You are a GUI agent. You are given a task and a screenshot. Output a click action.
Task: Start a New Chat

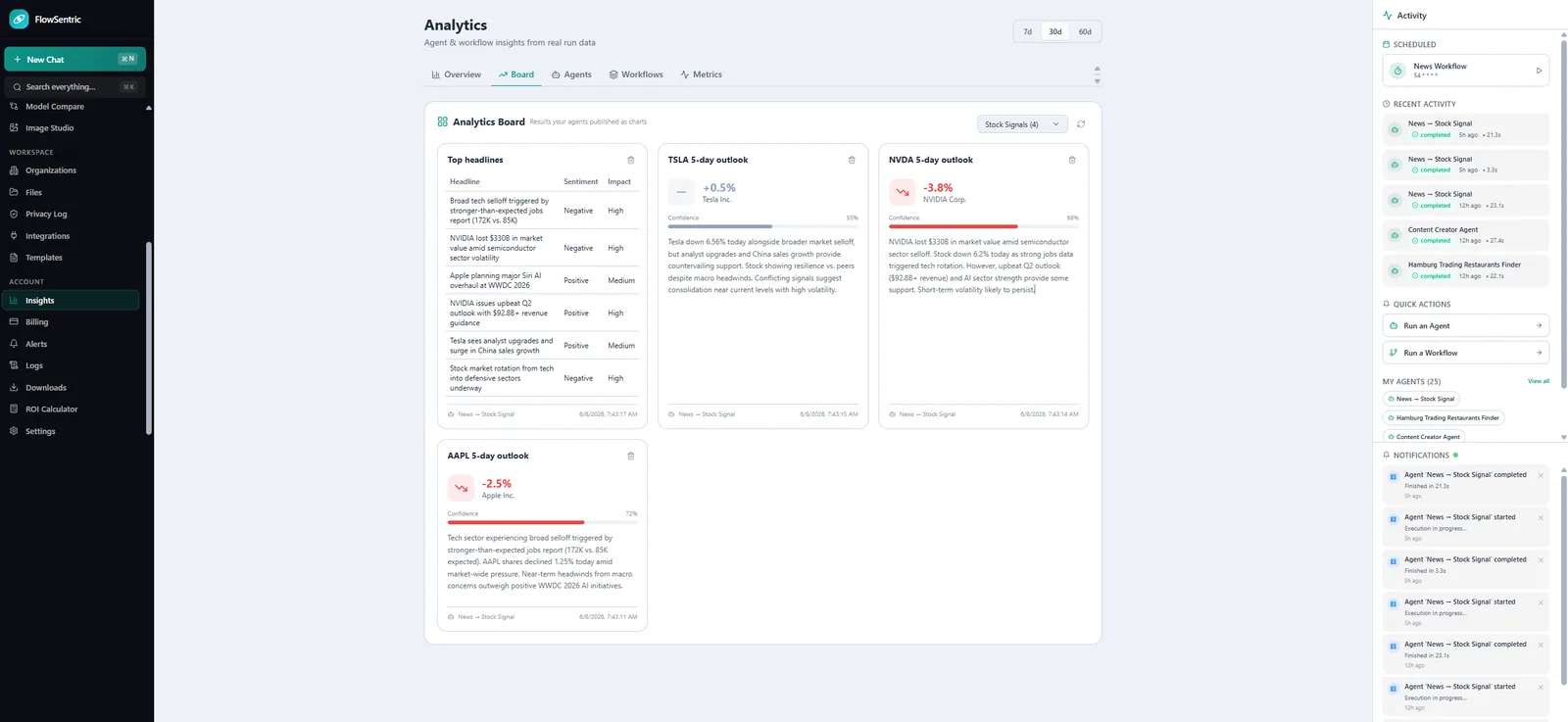tap(74, 59)
